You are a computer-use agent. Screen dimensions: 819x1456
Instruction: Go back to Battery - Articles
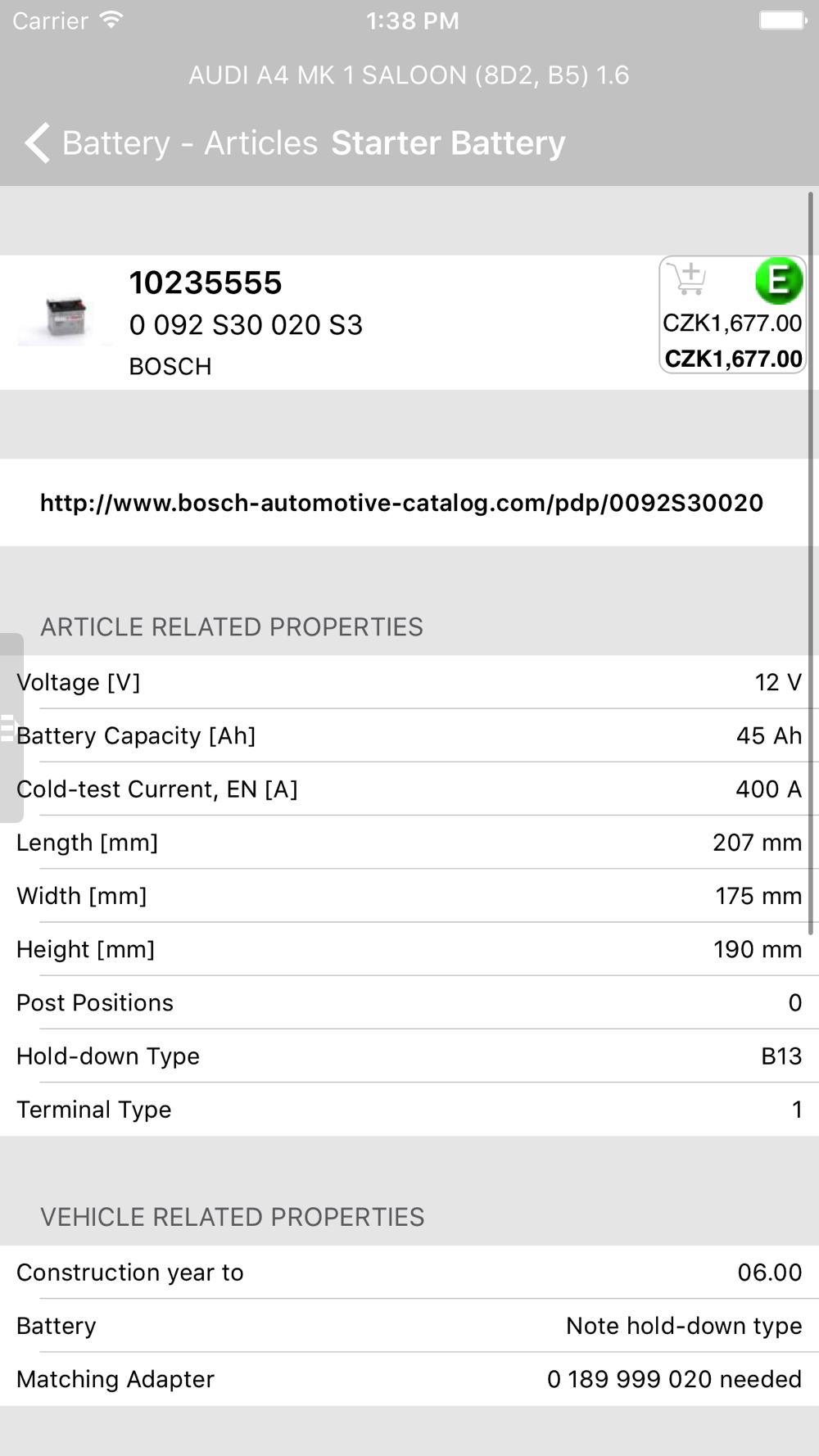(x=189, y=143)
